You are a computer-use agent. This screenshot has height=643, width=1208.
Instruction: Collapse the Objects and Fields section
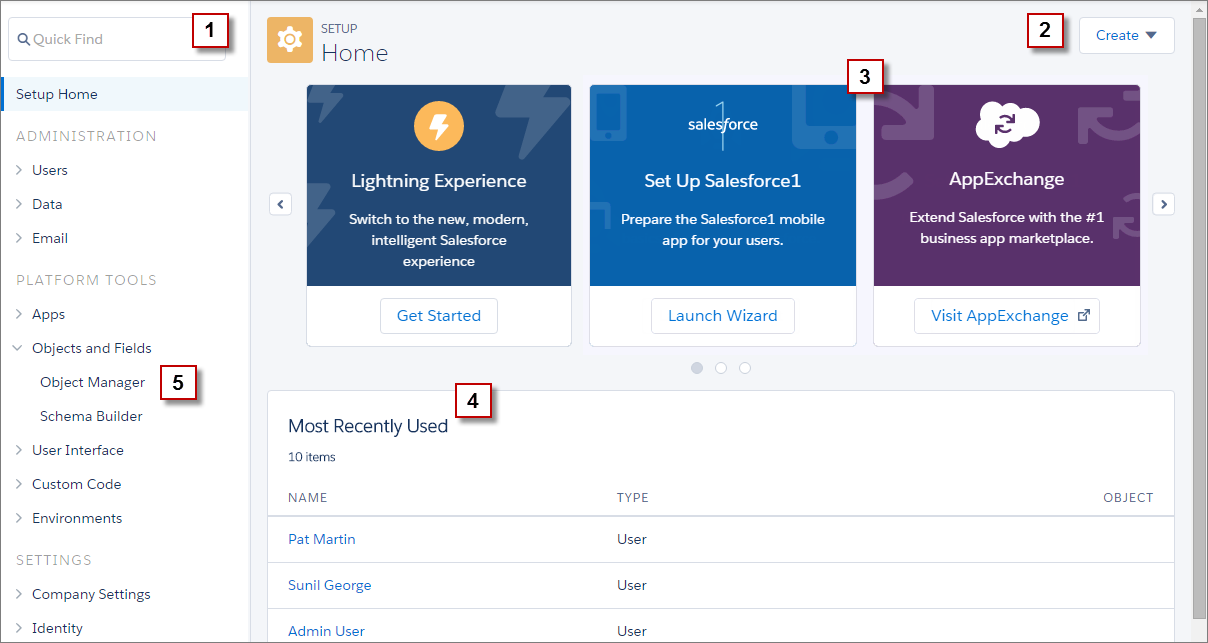(x=18, y=348)
